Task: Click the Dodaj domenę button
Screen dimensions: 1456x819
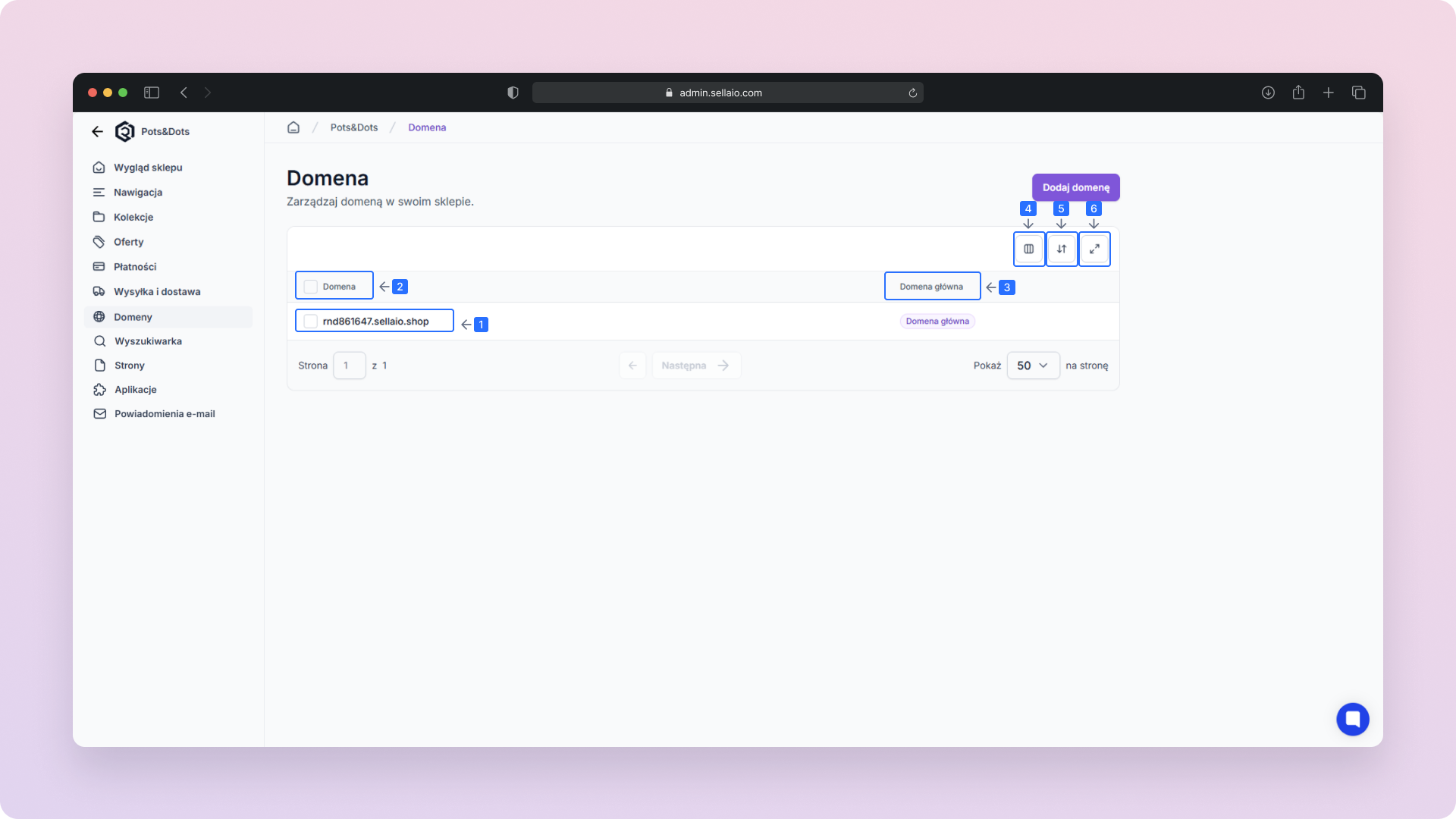Action: point(1075,187)
